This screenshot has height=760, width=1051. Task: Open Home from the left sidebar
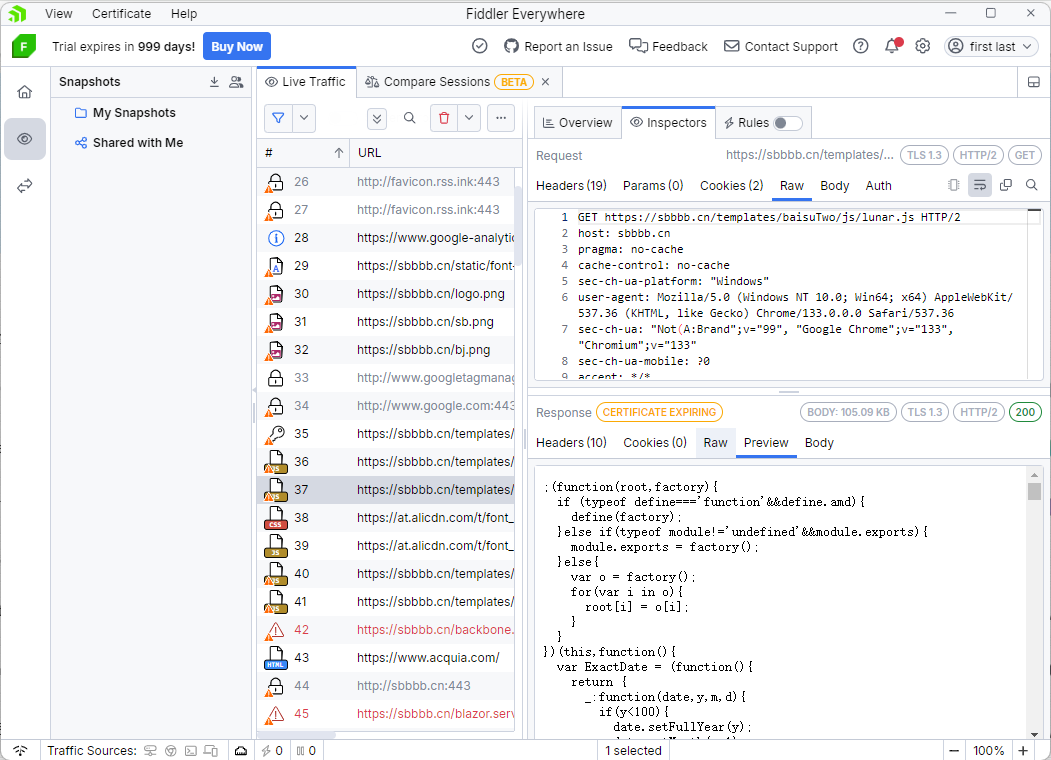[x=25, y=90]
